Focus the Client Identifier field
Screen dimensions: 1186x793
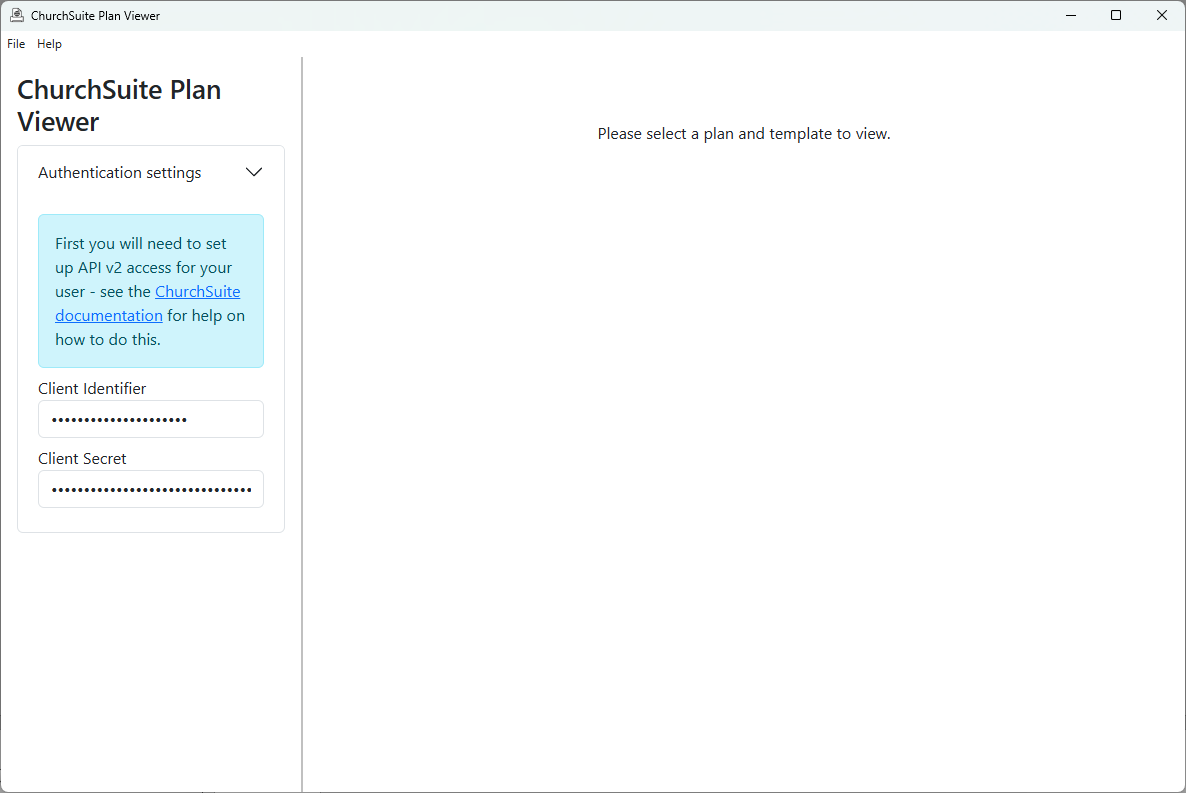coord(151,419)
